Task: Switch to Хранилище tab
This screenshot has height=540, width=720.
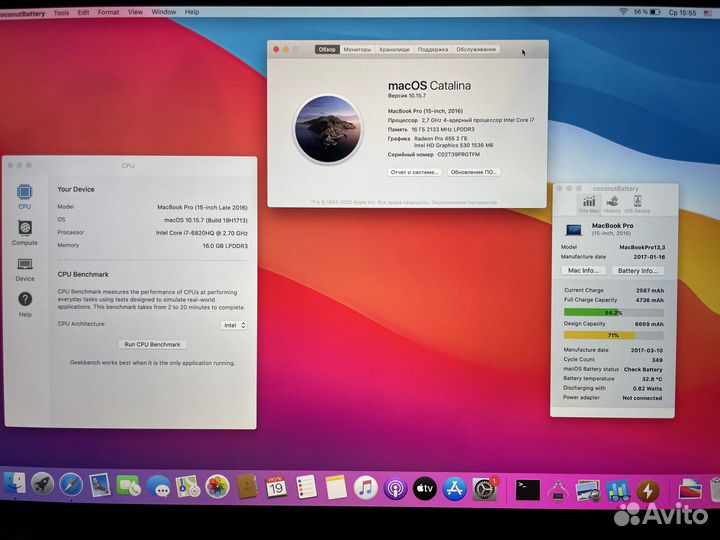Action: [x=394, y=49]
